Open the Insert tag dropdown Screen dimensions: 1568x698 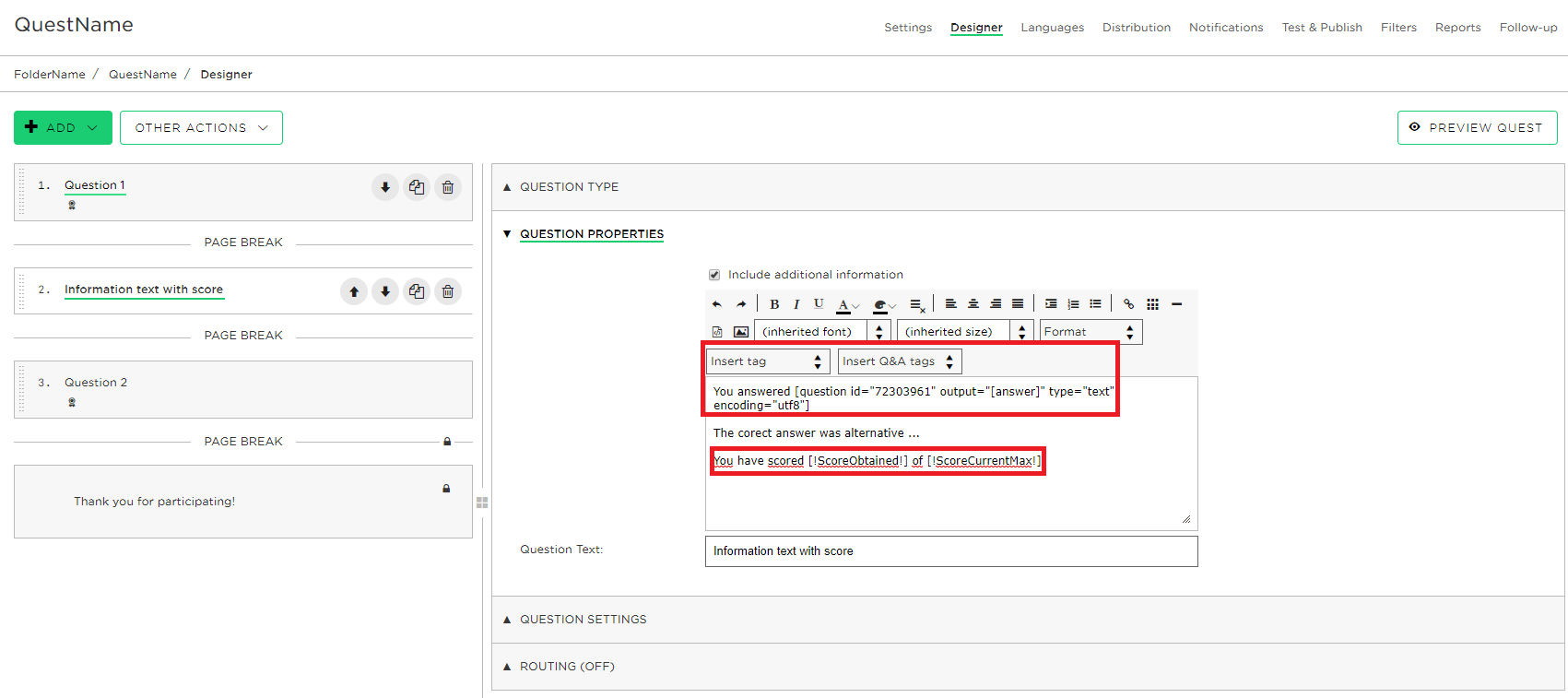tap(768, 361)
